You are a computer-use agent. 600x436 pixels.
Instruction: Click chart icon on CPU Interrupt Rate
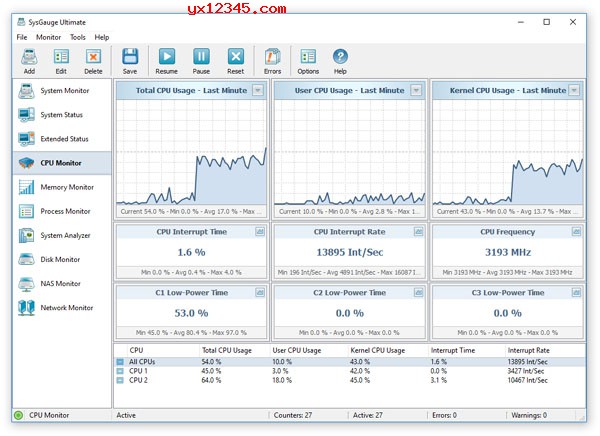tap(418, 232)
